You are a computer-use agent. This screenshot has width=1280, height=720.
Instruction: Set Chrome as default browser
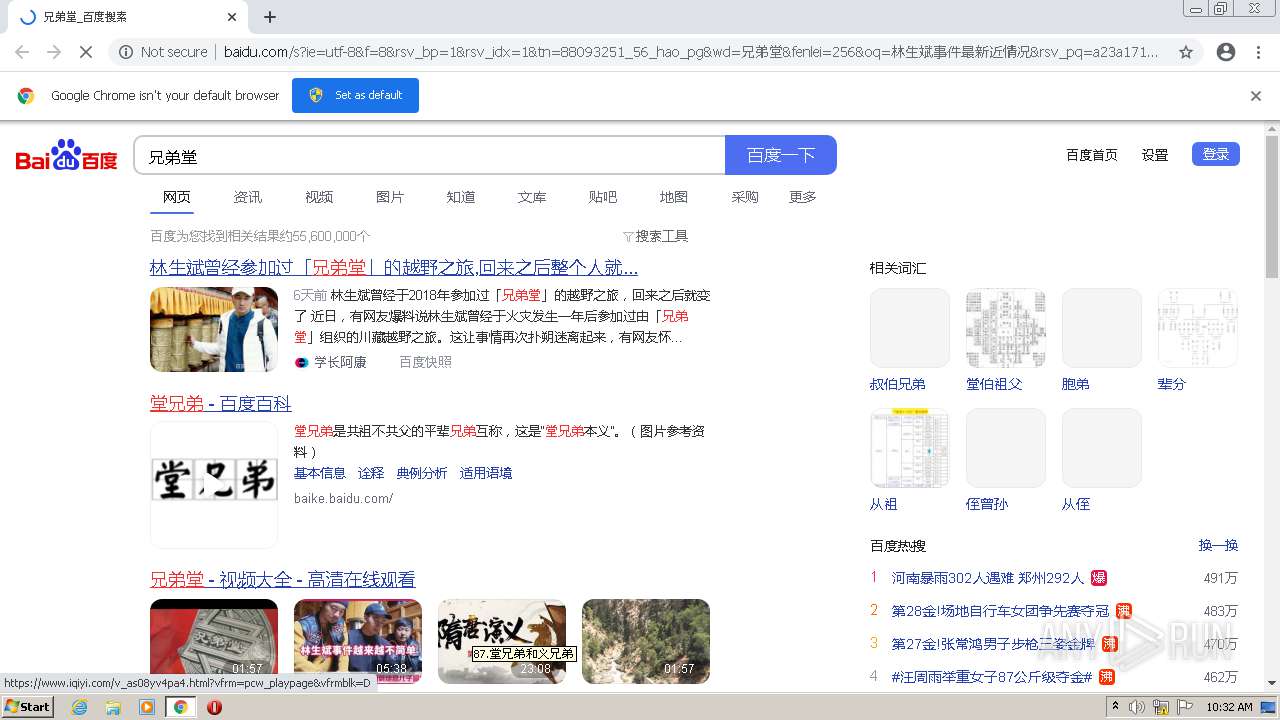point(355,95)
